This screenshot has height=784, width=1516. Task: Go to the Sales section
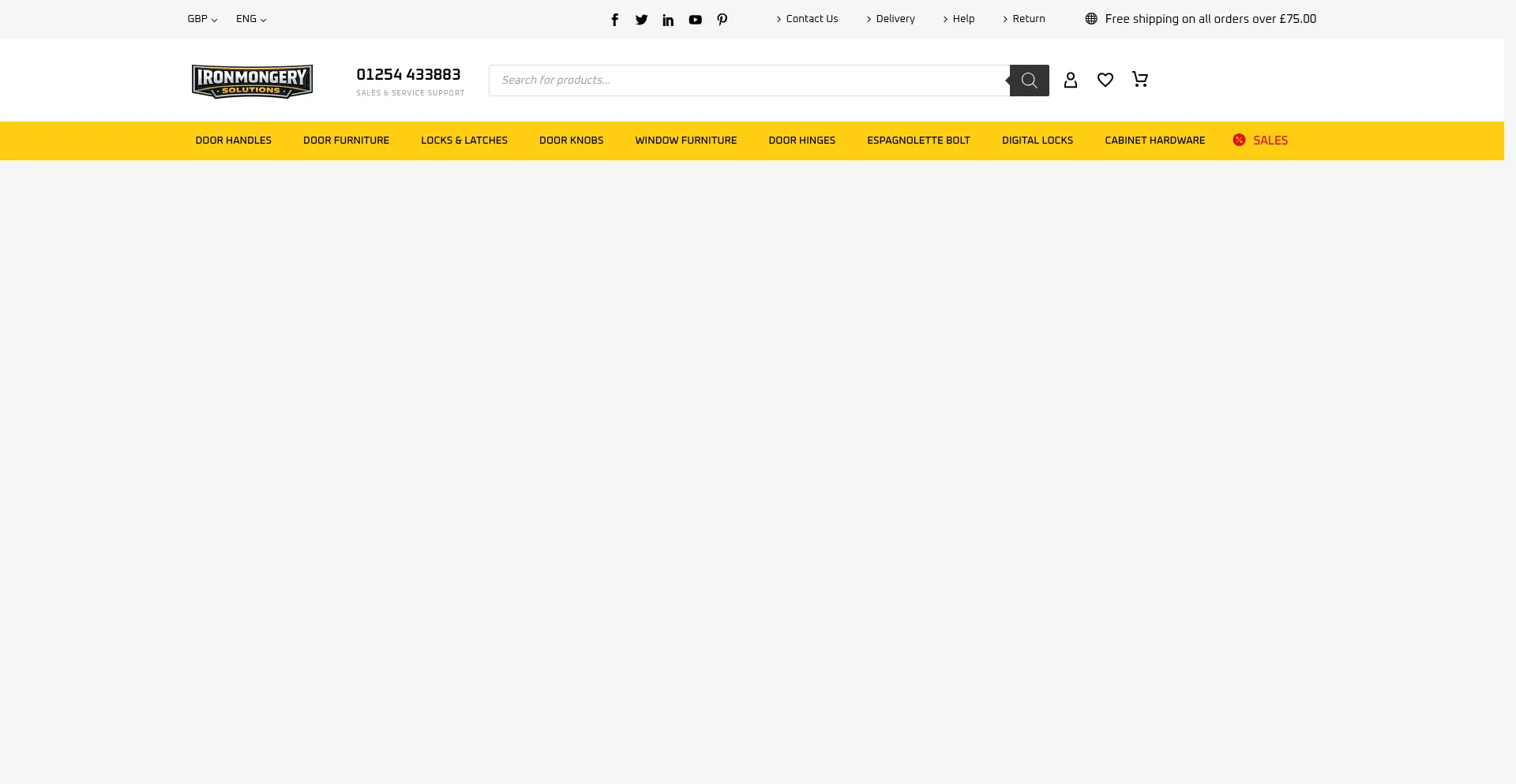coord(1270,141)
